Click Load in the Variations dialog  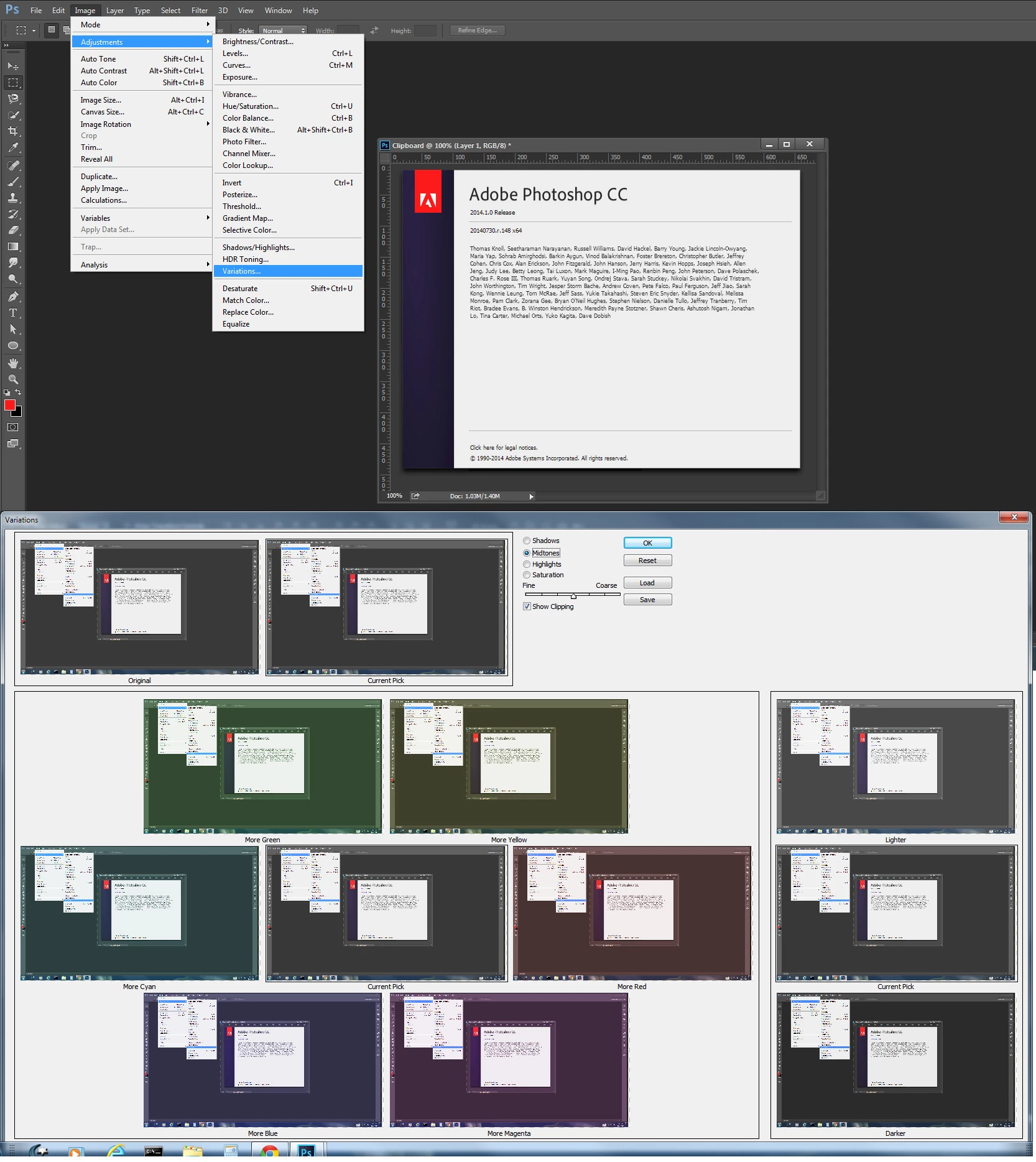pyautogui.click(x=647, y=583)
